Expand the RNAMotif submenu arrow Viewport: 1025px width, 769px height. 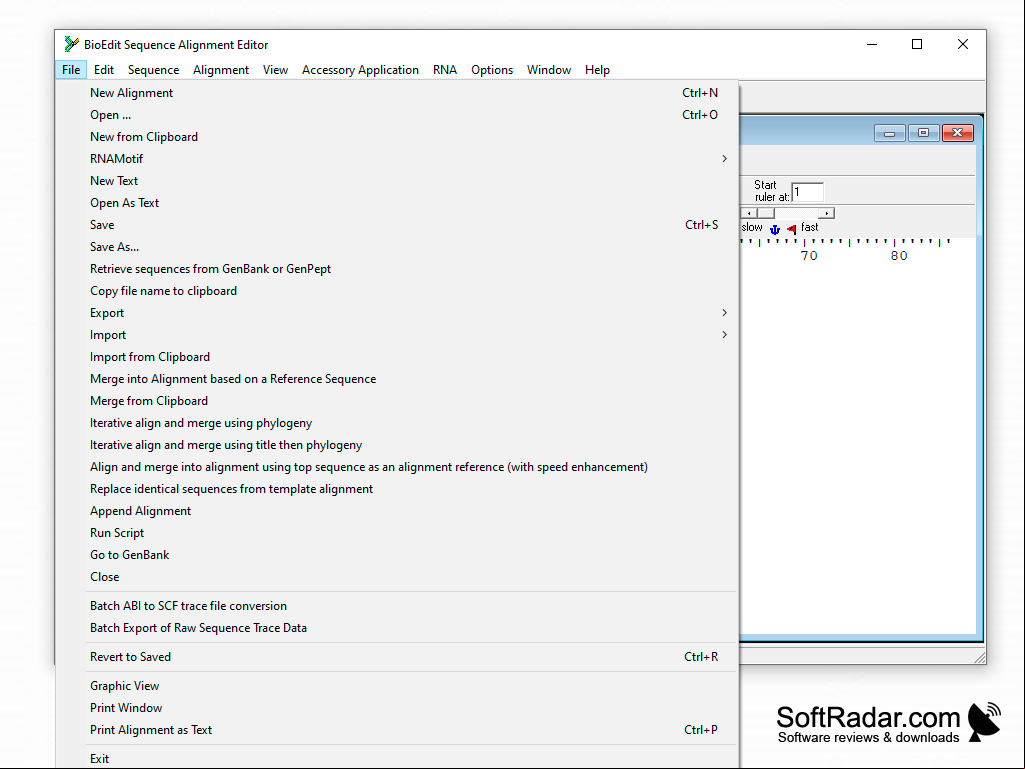[724, 159]
